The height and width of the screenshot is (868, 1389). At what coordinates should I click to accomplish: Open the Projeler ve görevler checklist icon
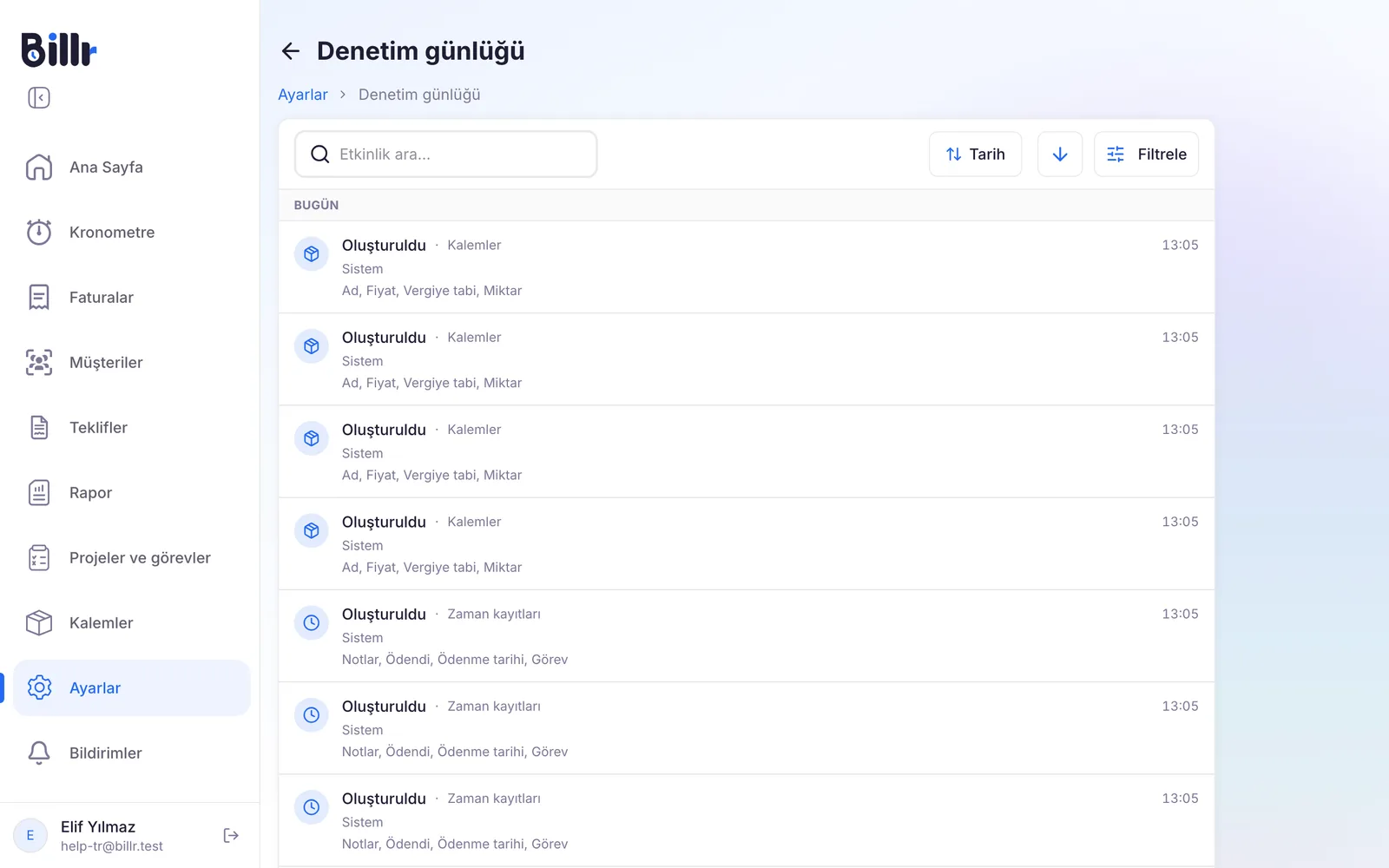coord(39,557)
